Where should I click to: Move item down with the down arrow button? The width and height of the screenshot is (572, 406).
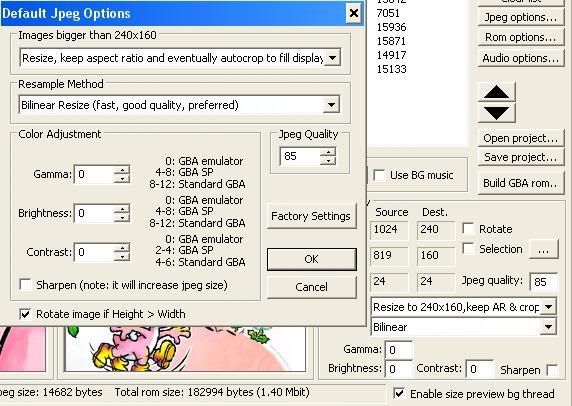tap(496, 113)
